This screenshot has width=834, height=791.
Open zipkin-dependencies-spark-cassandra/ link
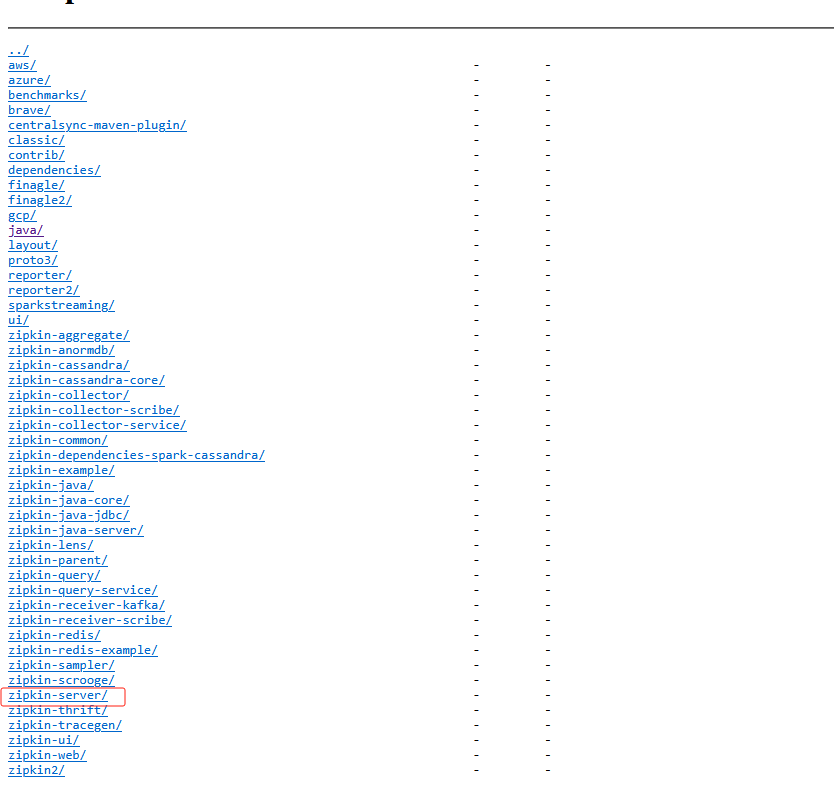(x=137, y=455)
